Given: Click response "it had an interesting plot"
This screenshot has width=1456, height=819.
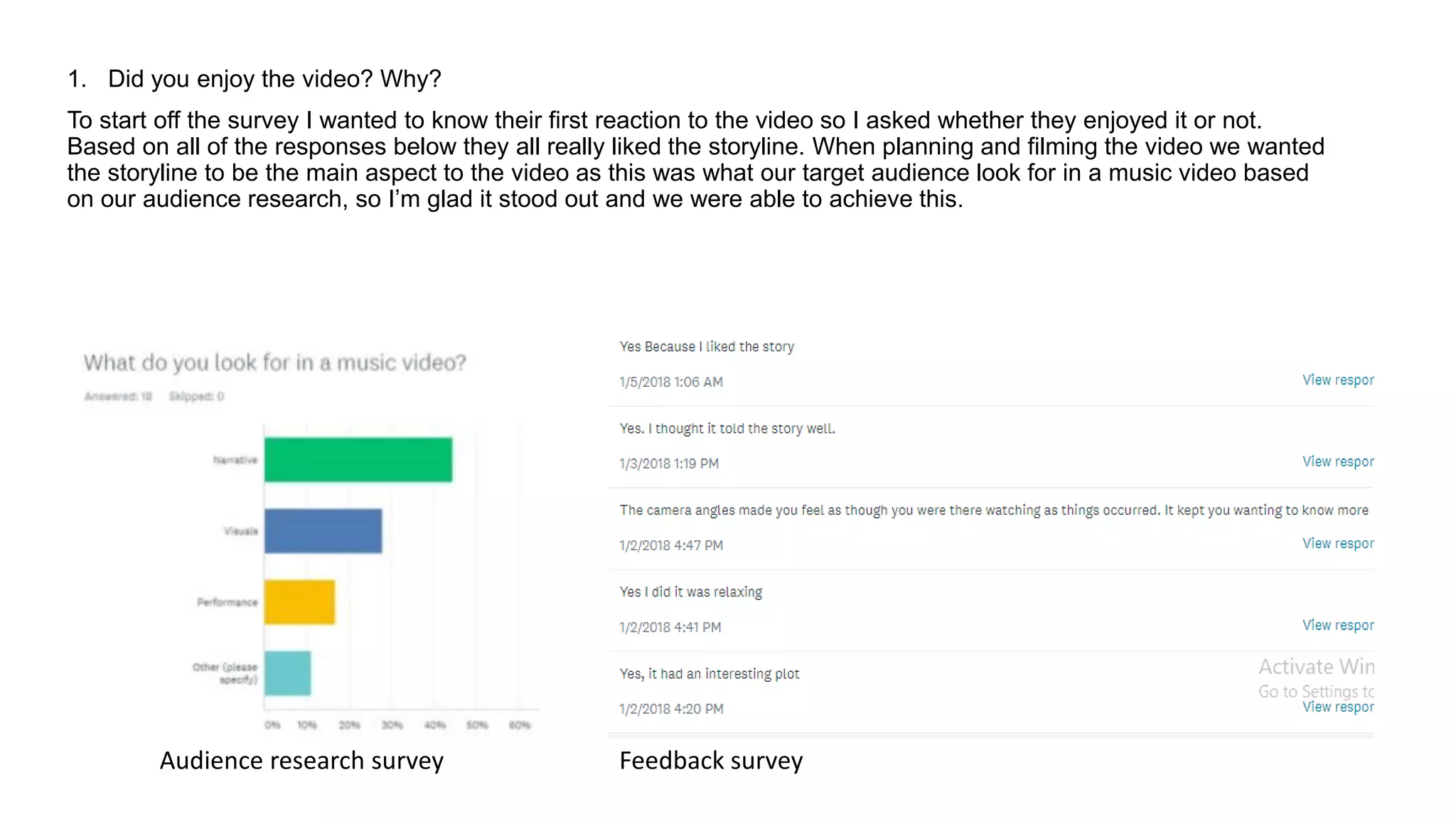Looking at the screenshot, I should tap(709, 674).
